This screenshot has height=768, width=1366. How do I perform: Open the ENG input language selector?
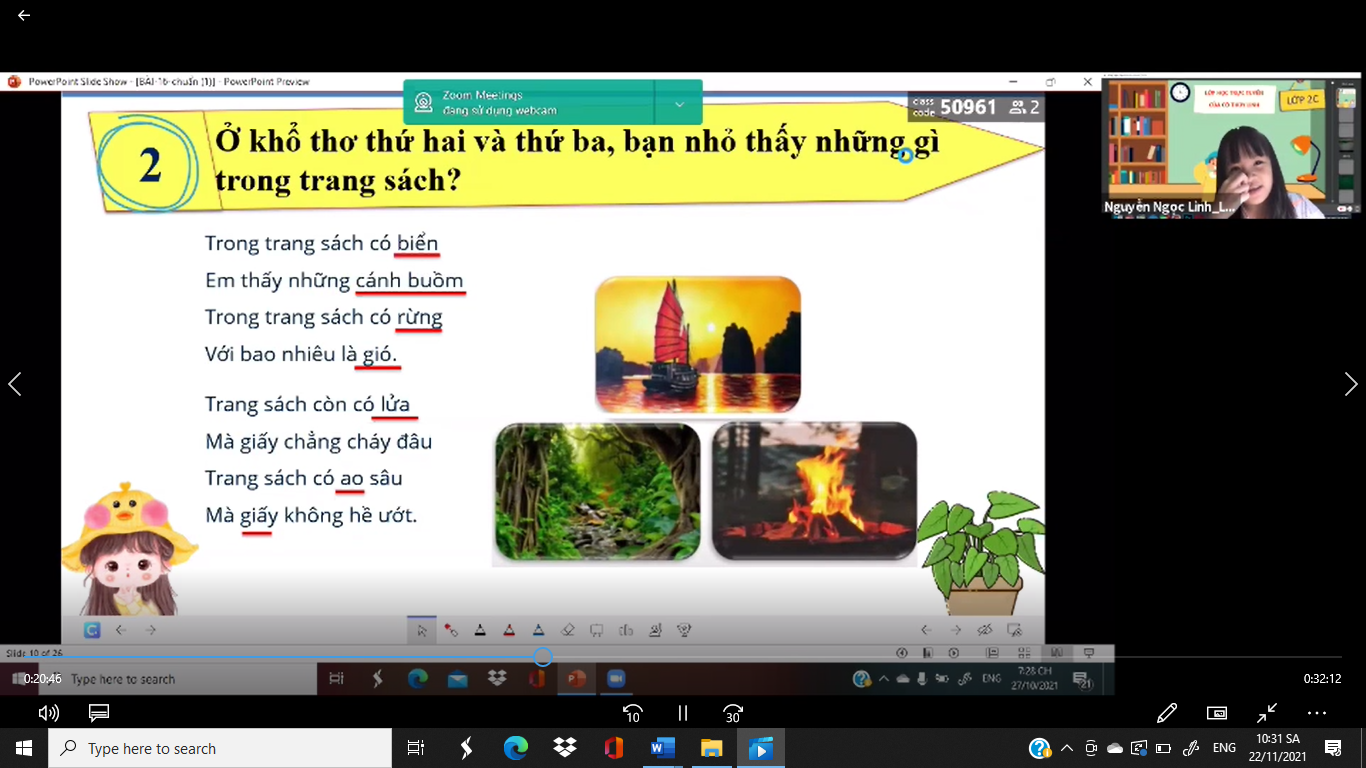[1224, 748]
